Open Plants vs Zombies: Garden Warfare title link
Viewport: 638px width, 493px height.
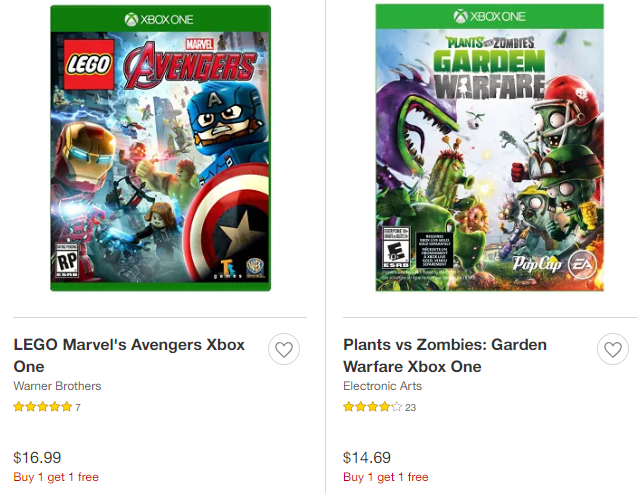point(445,355)
